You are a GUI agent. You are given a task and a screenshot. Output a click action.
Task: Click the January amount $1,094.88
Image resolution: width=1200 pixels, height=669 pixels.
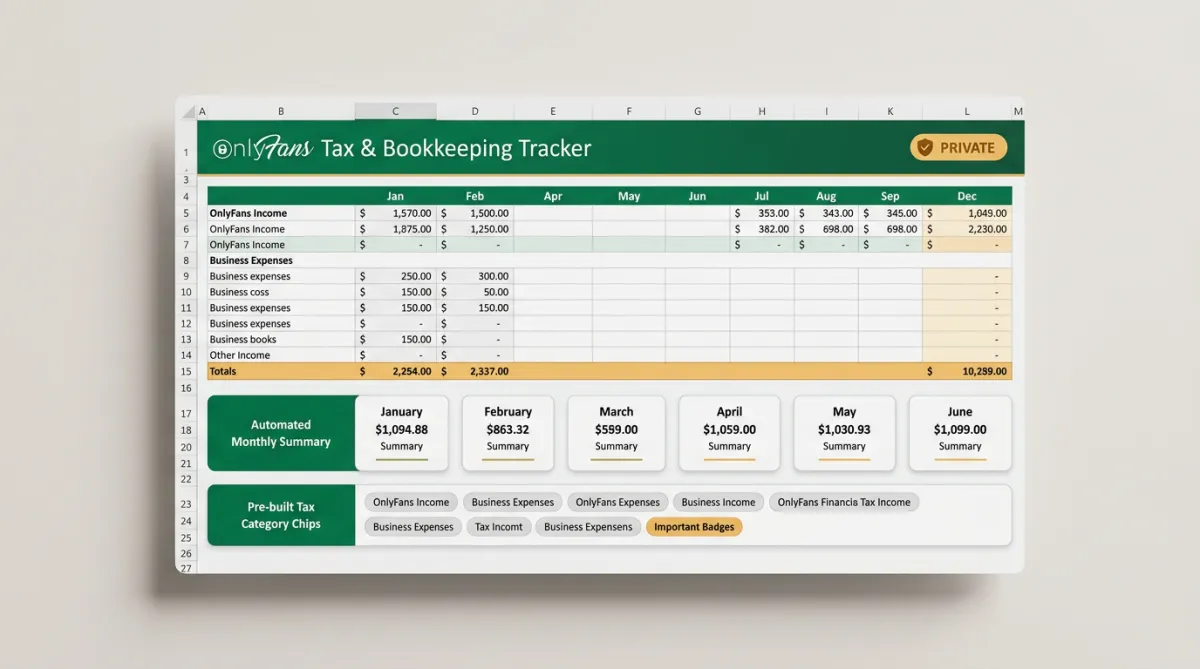click(x=402, y=430)
